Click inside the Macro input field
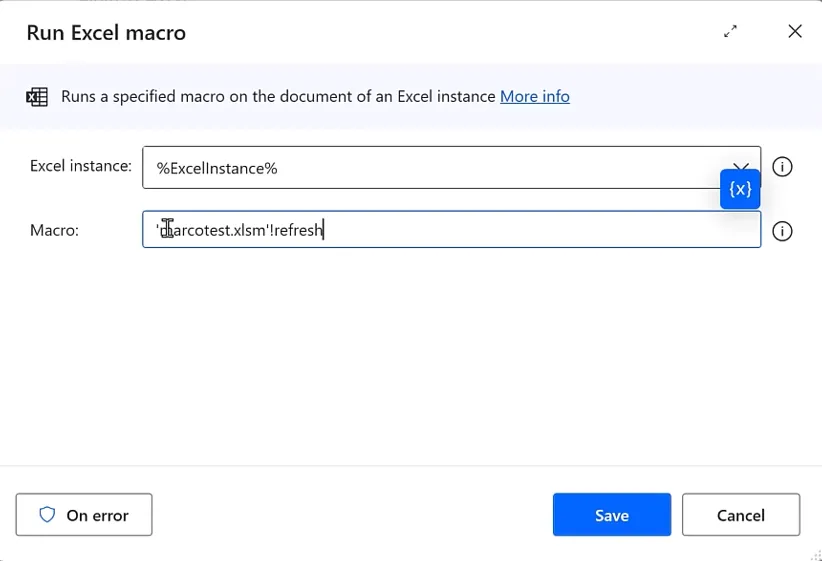The width and height of the screenshot is (822, 561). (451, 230)
